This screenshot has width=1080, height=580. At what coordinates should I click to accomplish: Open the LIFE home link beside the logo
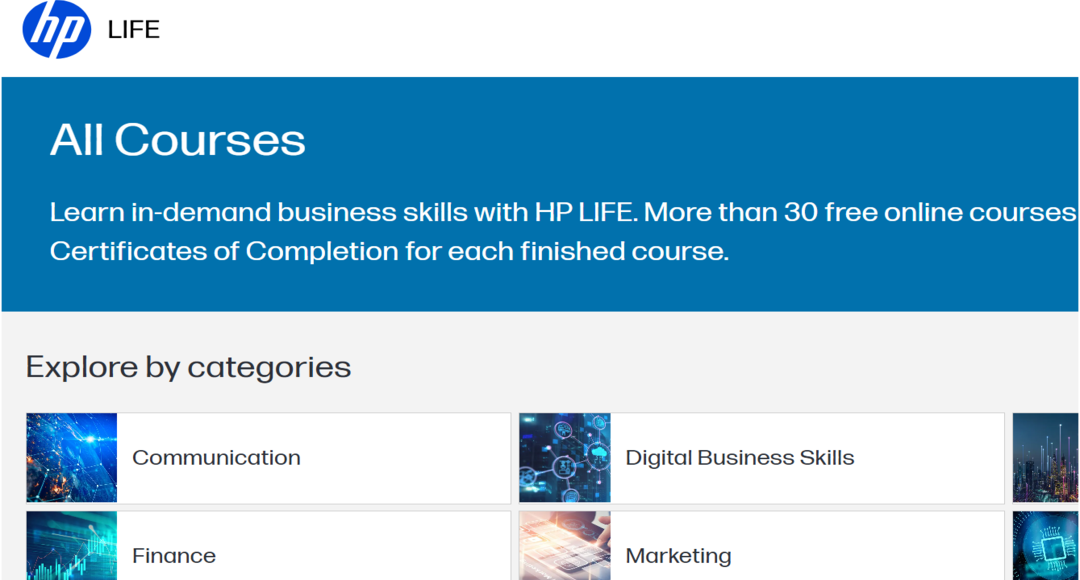pyautogui.click(x=134, y=30)
